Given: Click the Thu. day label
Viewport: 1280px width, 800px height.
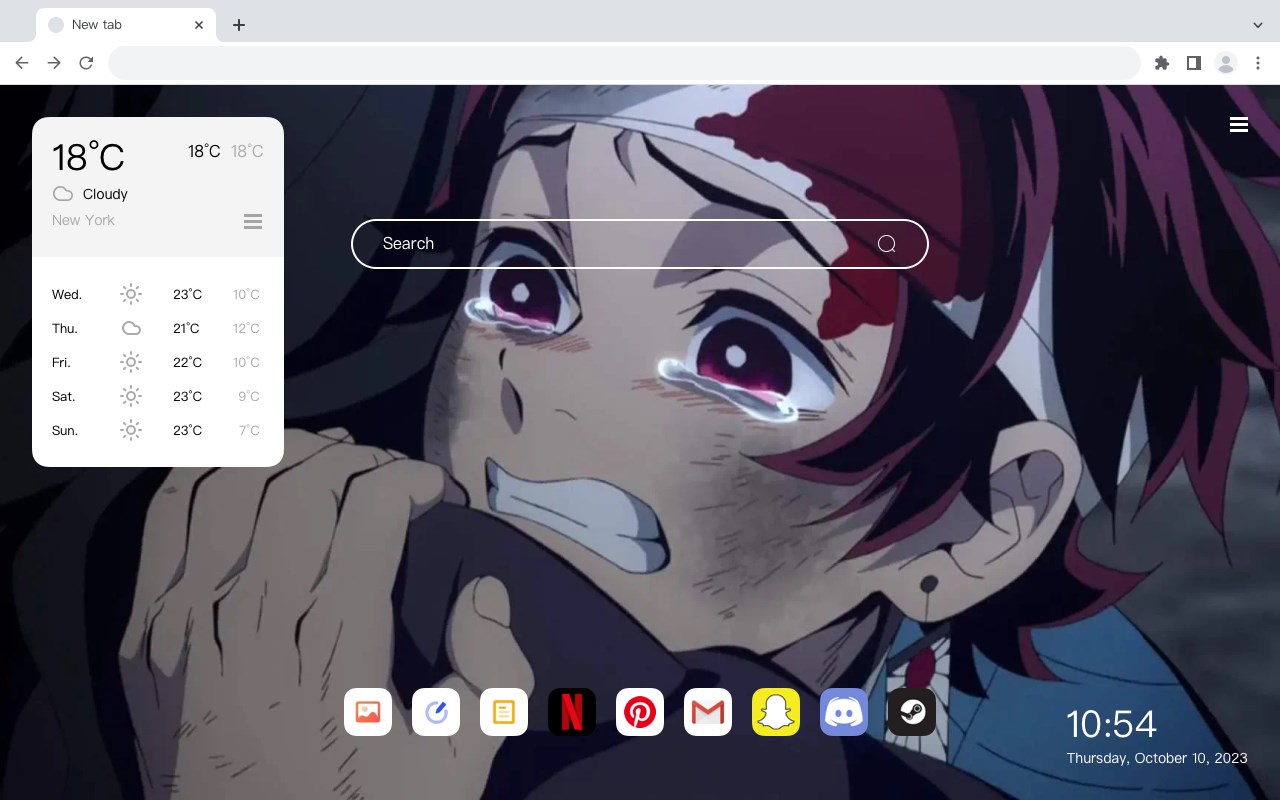Looking at the screenshot, I should pos(65,328).
